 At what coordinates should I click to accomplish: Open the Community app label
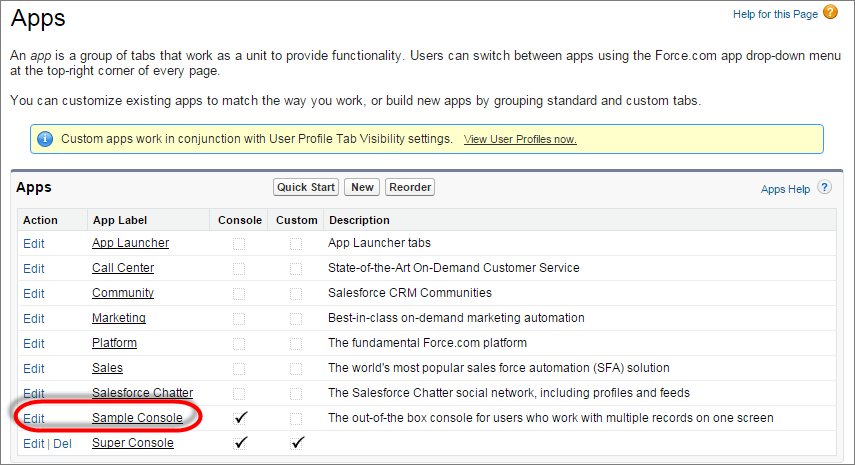123,293
